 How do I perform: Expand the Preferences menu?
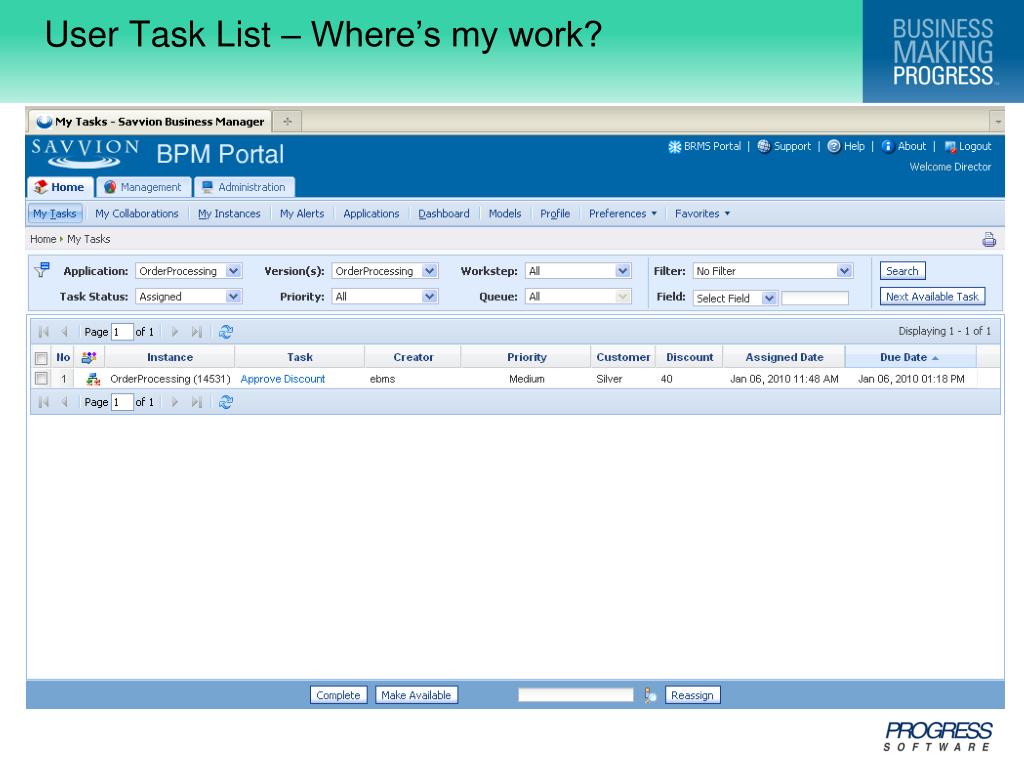(623, 214)
